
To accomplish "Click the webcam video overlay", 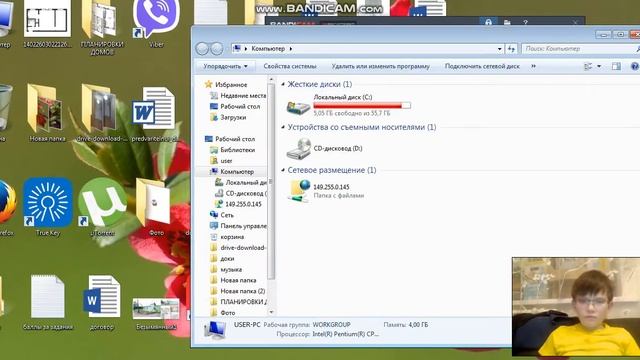I will pyautogui.click(x=576, y=307).
